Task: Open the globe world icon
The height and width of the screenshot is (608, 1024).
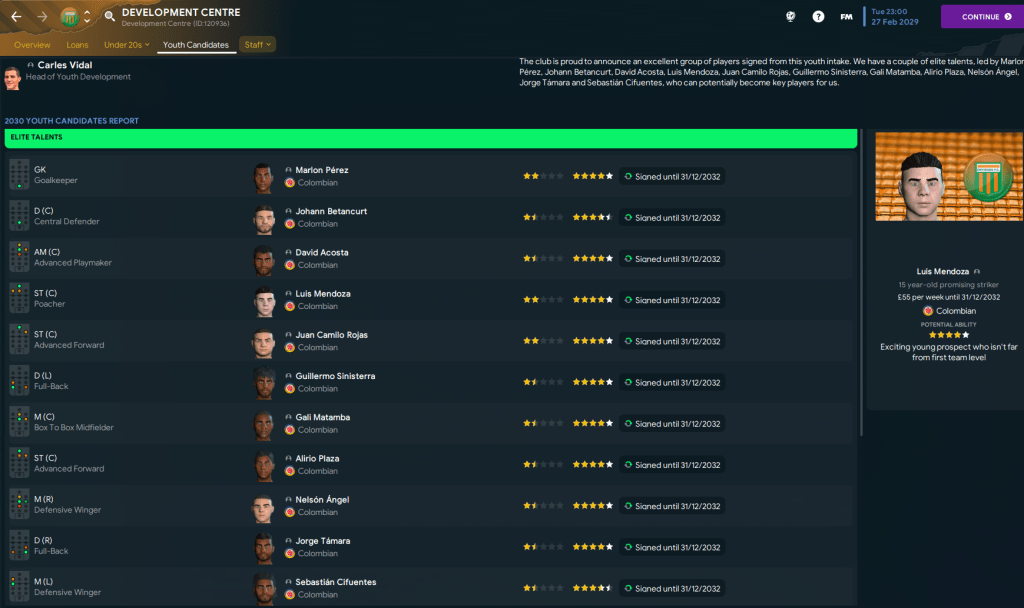Action: [791, 17]
